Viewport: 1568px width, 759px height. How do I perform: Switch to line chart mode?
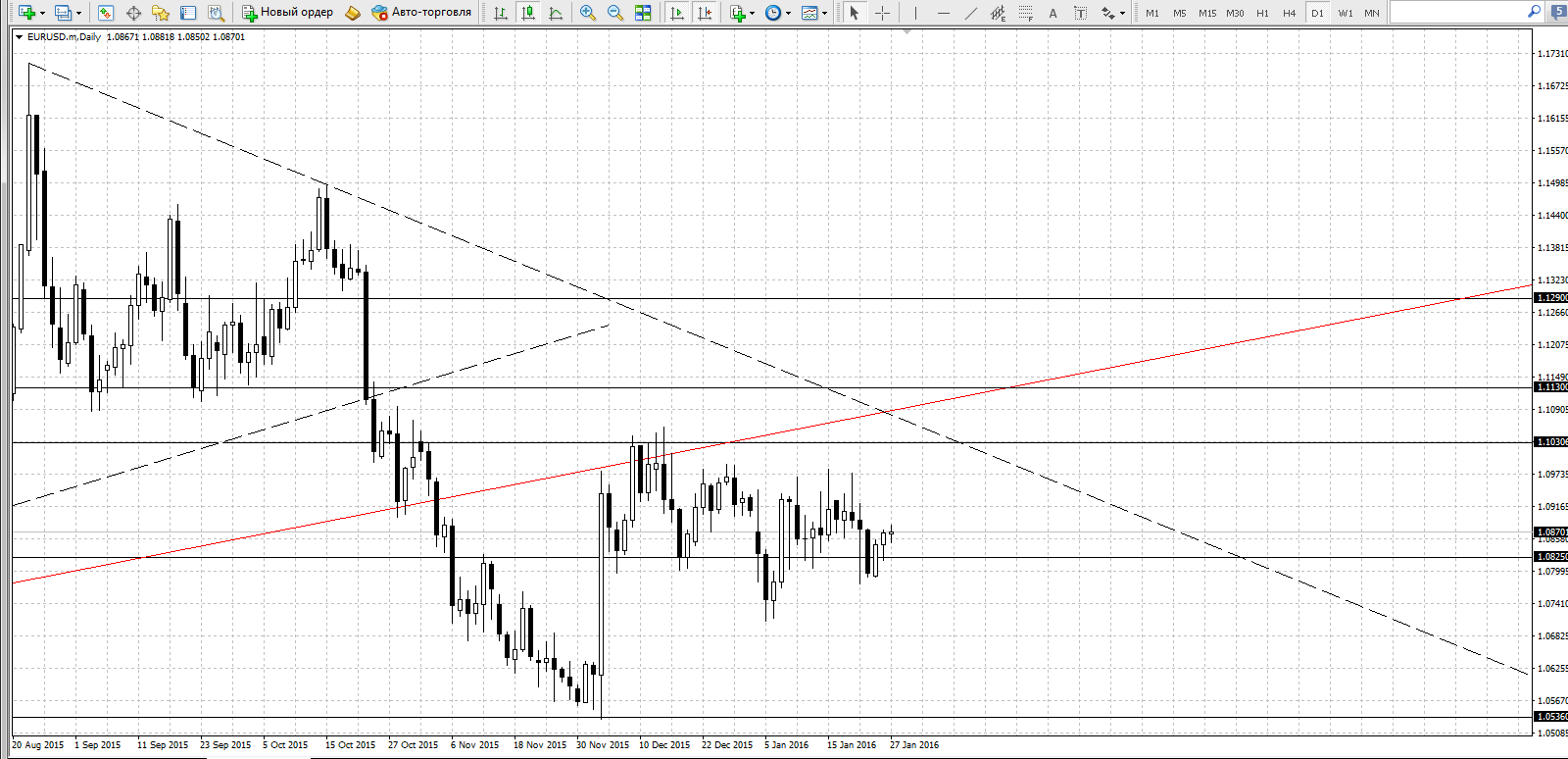pyautogui.click(x=556, y=13)
